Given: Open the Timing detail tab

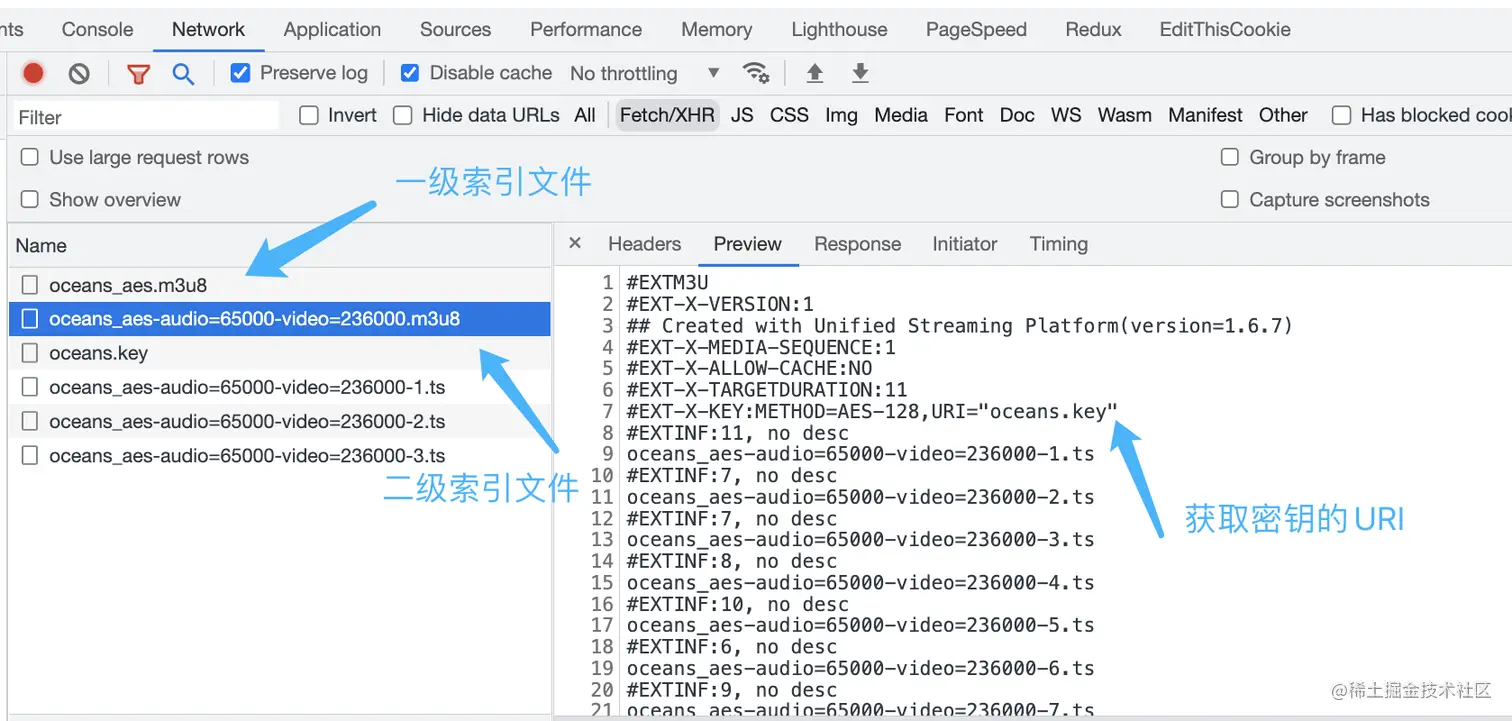Looking at the screenshot, I should 1059,243.
